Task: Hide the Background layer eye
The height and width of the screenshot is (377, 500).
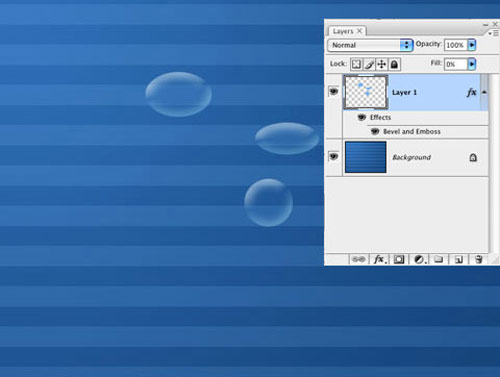Action: pyautogui.click(x=333, y=156)
